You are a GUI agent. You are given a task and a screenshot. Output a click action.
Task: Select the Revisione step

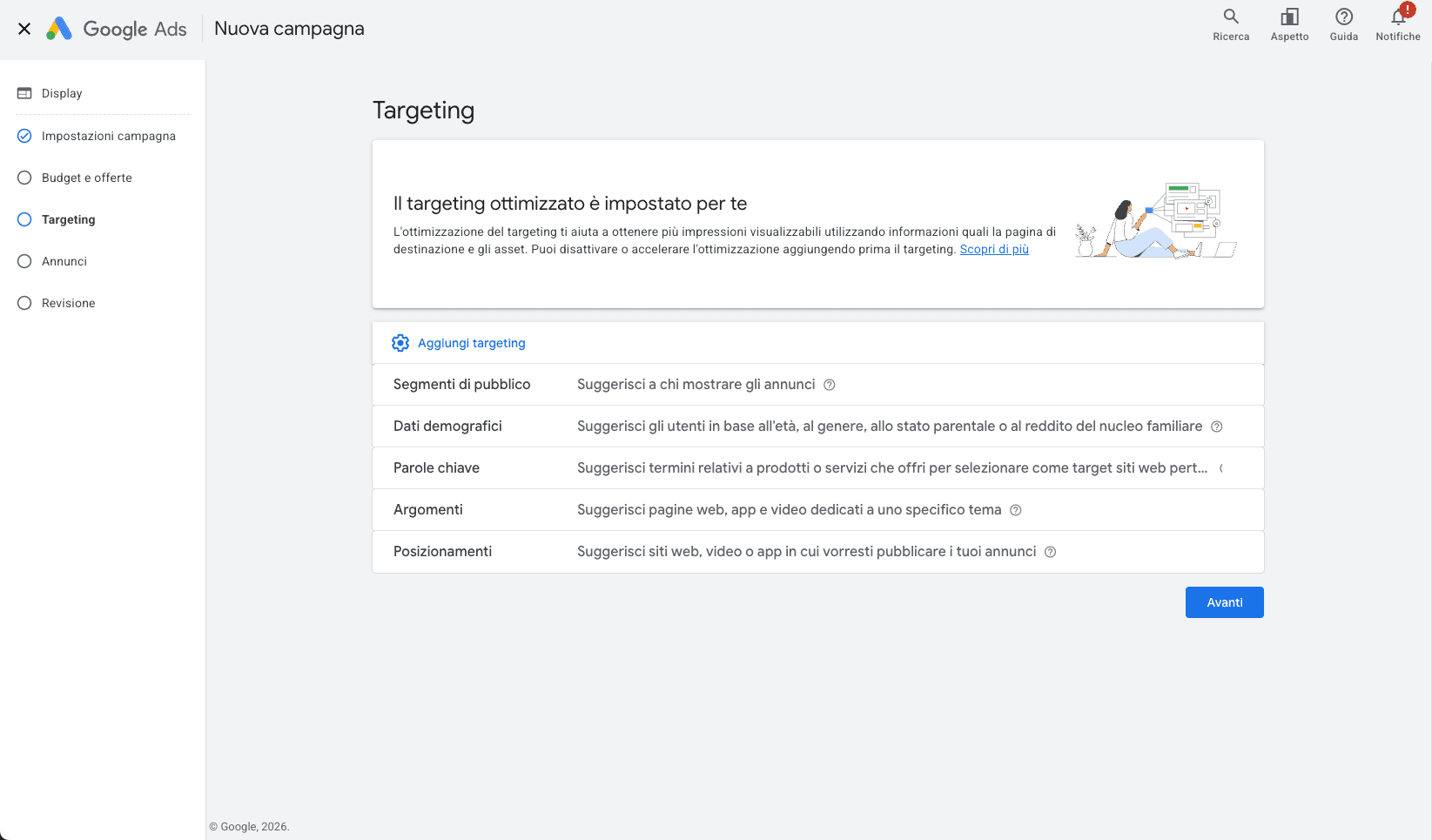69,303
